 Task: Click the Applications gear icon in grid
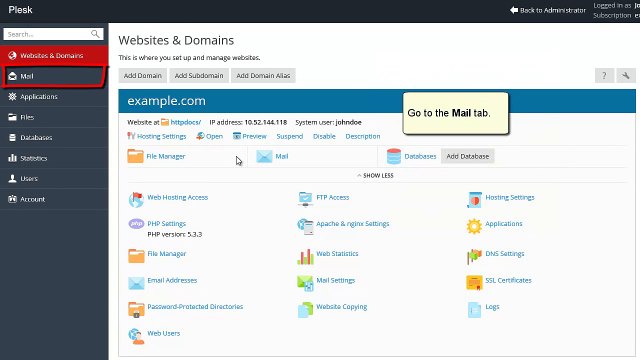tap(474, 226)
